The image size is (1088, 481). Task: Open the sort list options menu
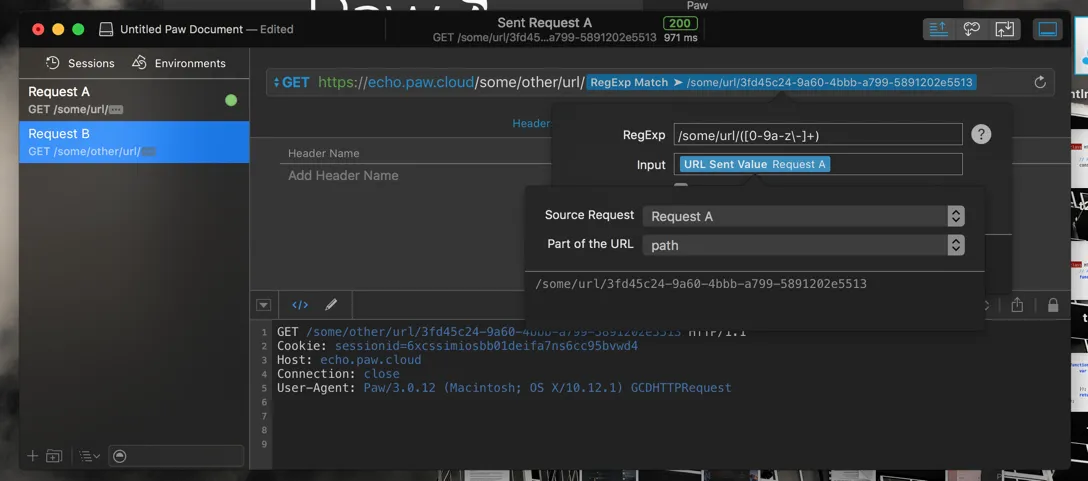90,456
